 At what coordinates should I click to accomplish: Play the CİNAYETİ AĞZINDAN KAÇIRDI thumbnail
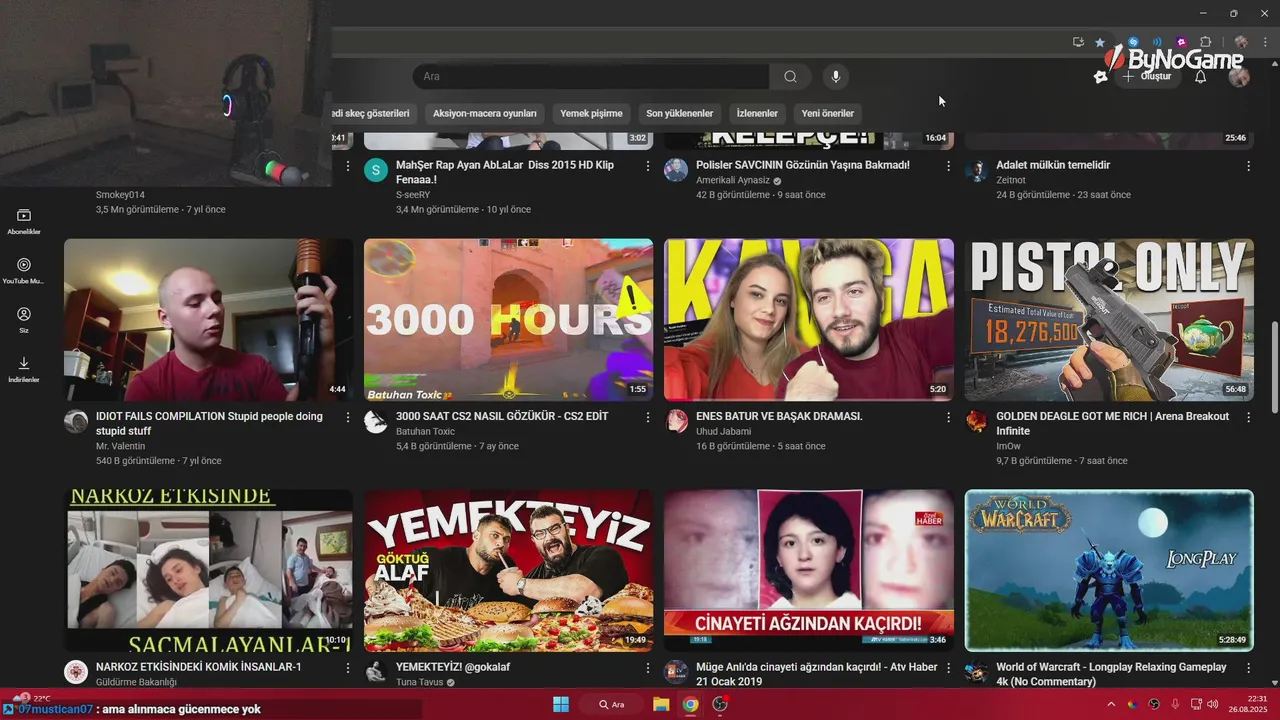(x=809, y=571)
